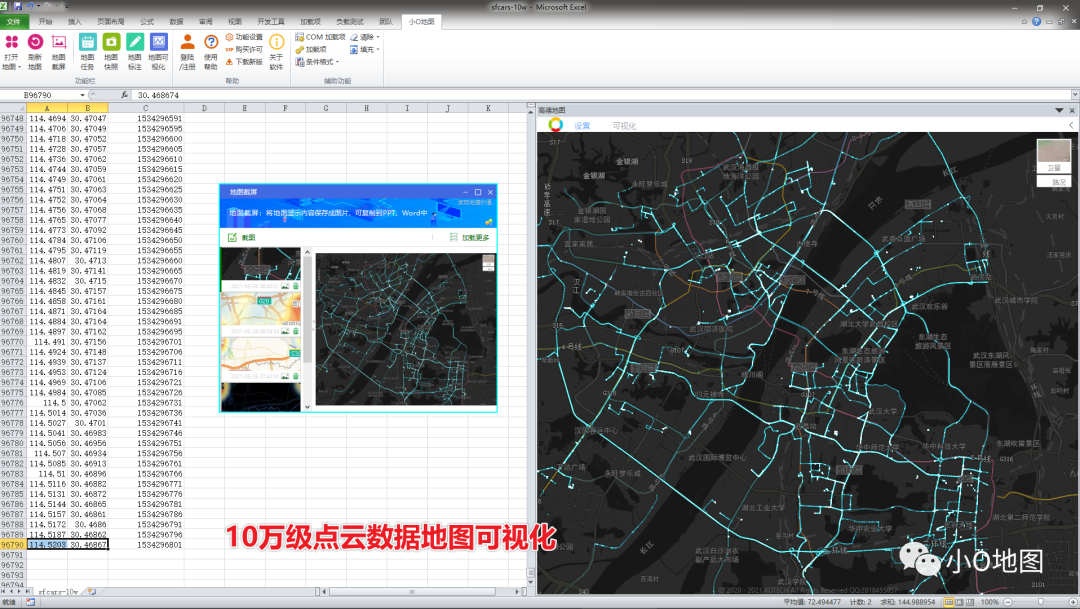
Task: Expand the formula bar
Action: [x=1074, y=95]
